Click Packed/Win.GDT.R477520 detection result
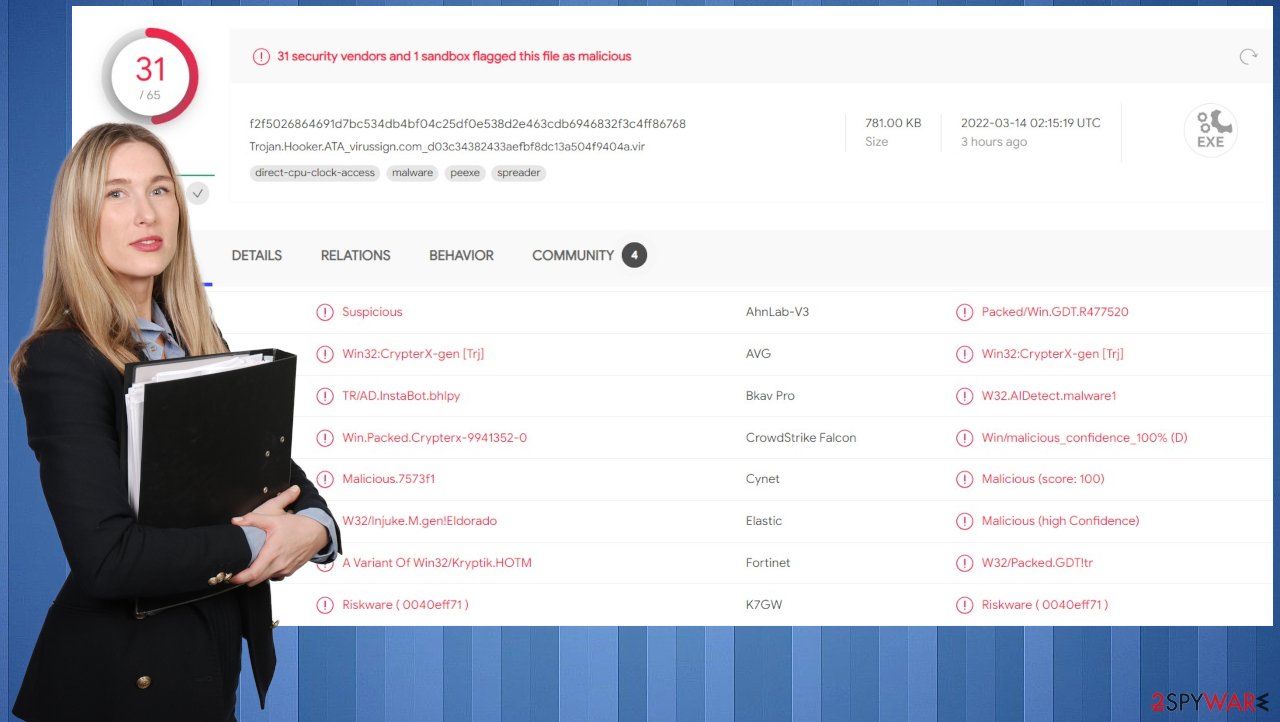Viewport: 1280px width, 722px height. pyautogui.click(x=1055, y=312)
